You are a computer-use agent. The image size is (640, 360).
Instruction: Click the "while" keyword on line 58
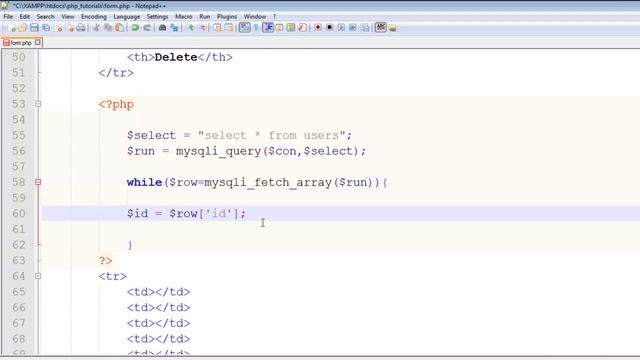pyautogui.click(x=144, y=182)
